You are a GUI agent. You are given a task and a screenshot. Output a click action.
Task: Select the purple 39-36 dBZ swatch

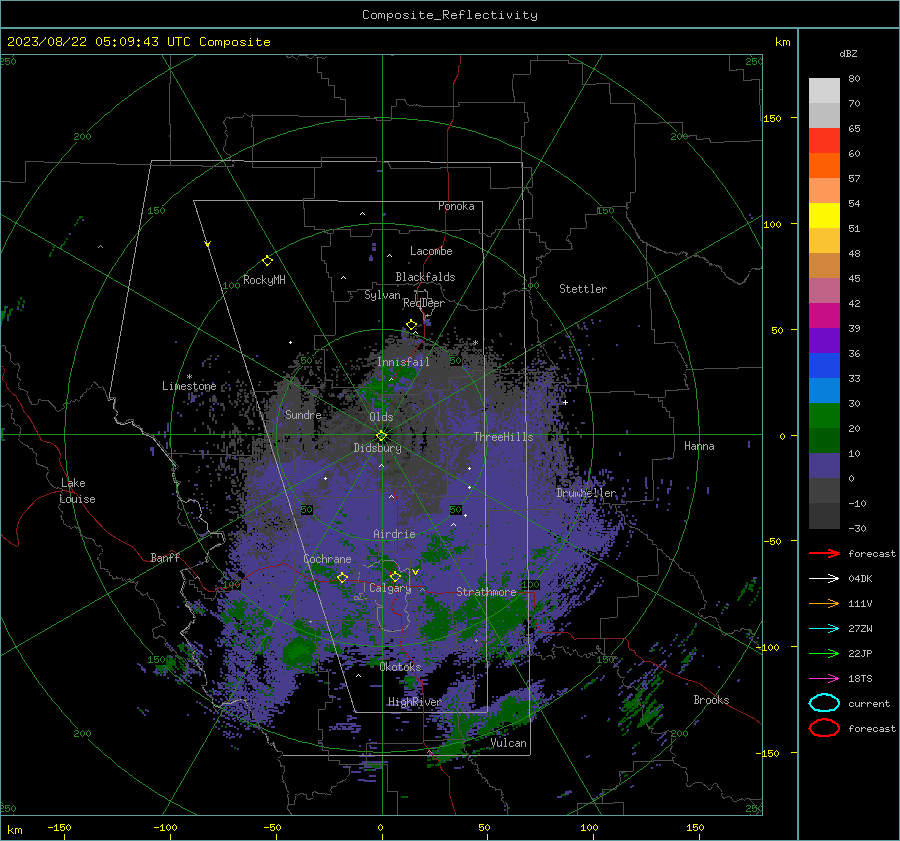click(824, 340)
